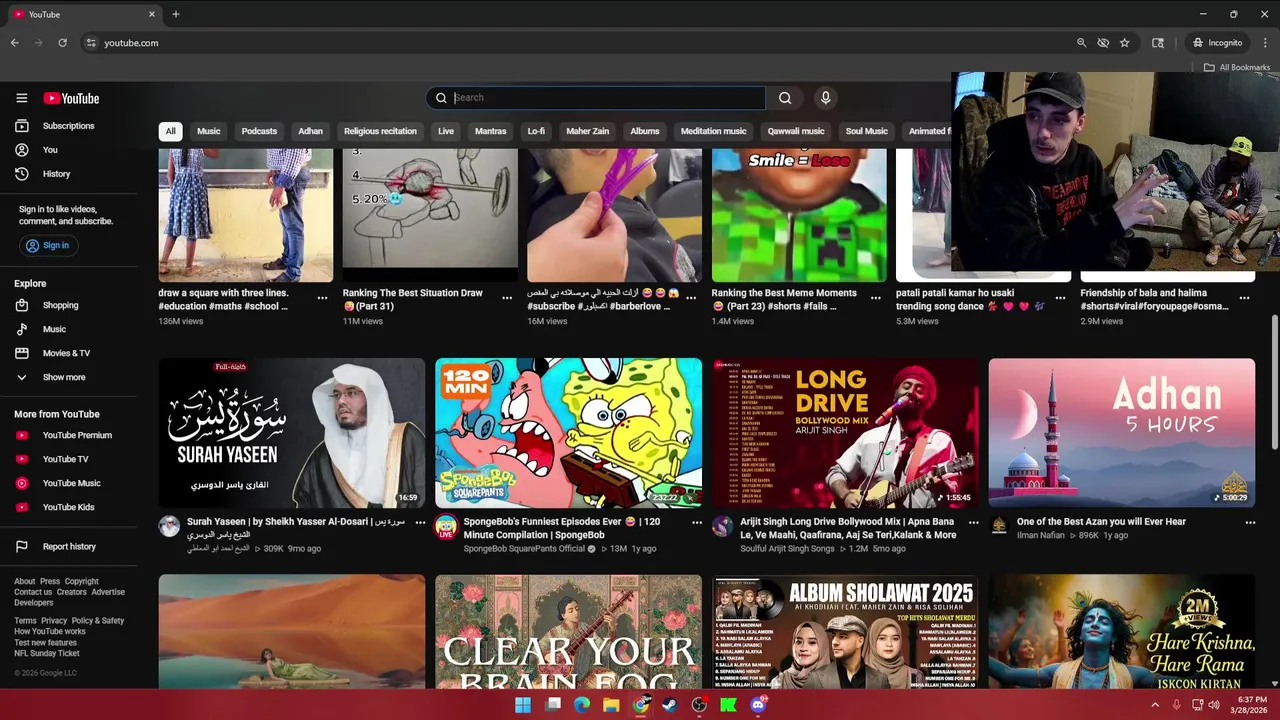Open options for 'Ranking the Best Meme Moments' short
Screen dimensions: 1280x720
876,298
